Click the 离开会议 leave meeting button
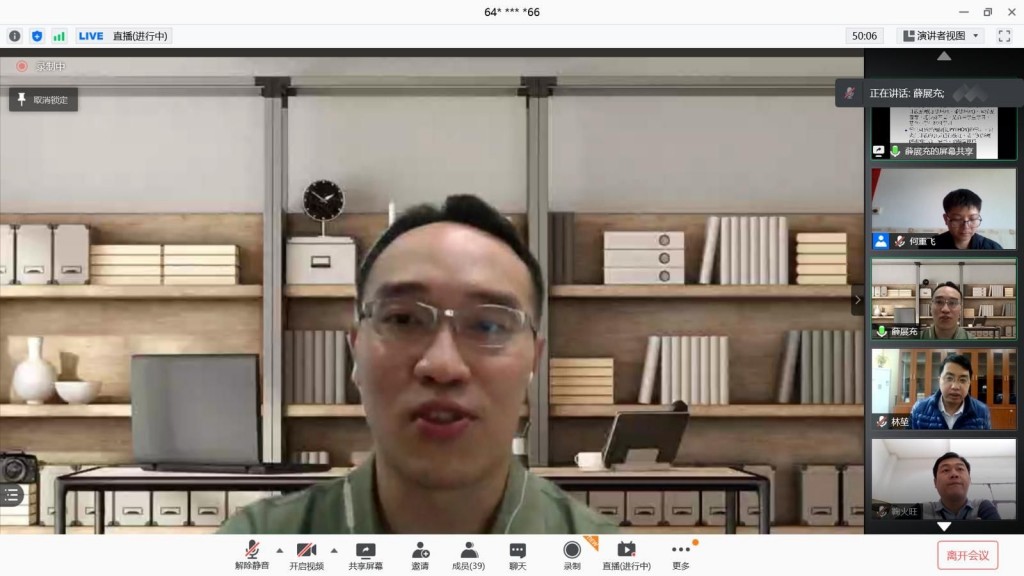Screen dimensions: 1024x576 pos(967,555)
